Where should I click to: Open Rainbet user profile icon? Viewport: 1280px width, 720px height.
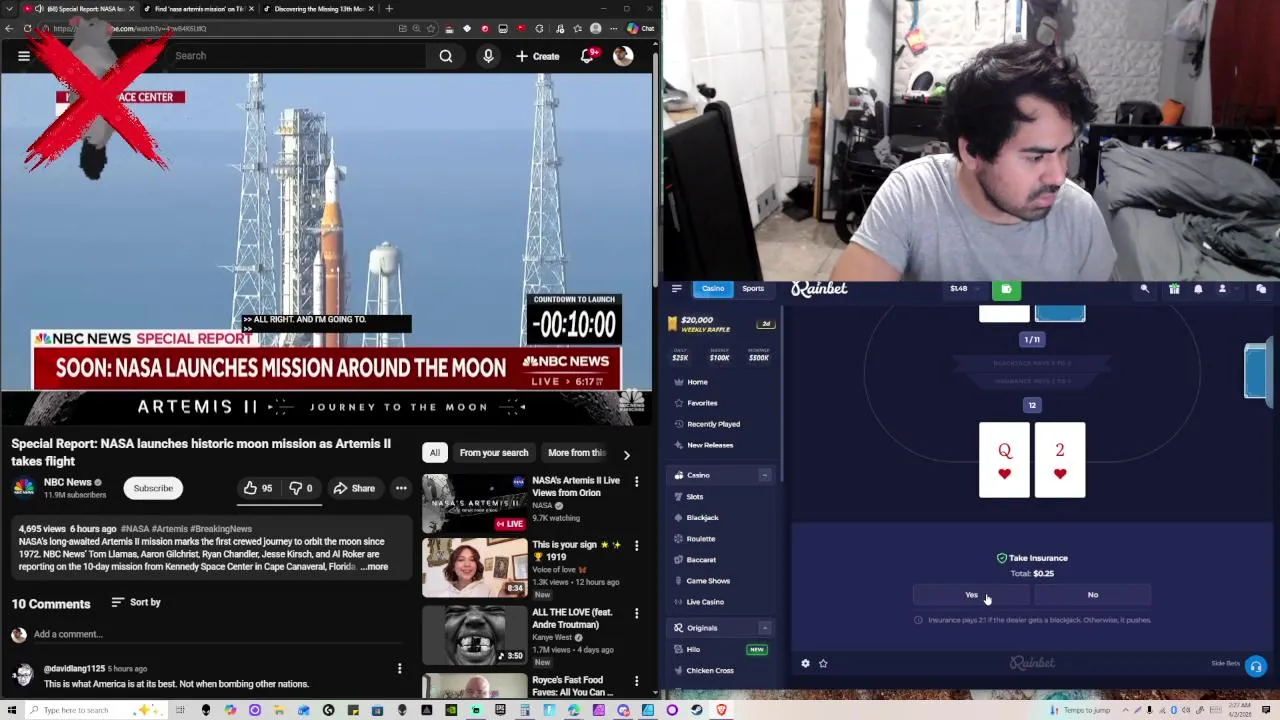[x=1222, y=289]
